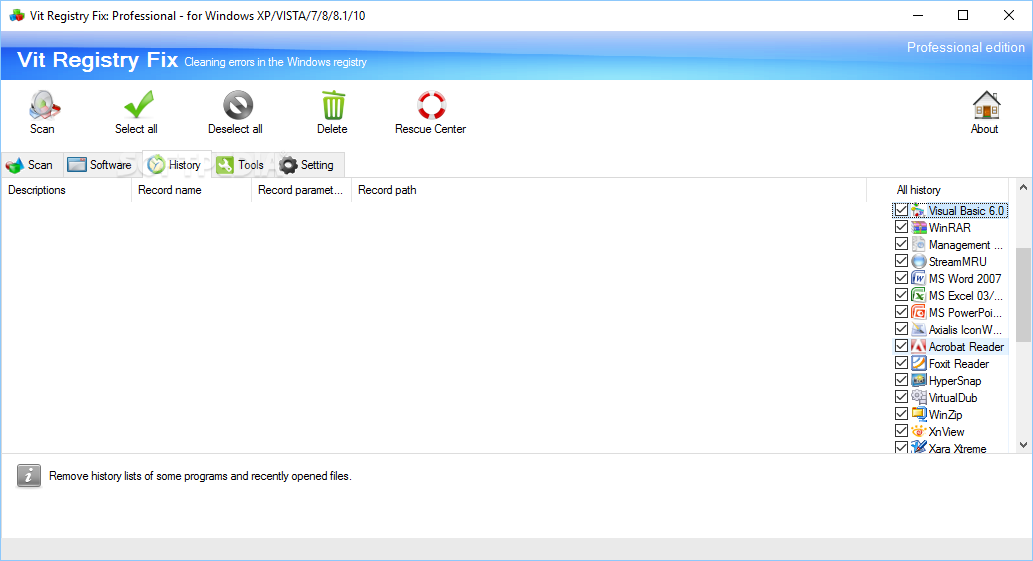Click the Axialis IconWorkshop icon
Viewport: 1033px width, 561px height.
pyautogui.click(x=918, y=329)
